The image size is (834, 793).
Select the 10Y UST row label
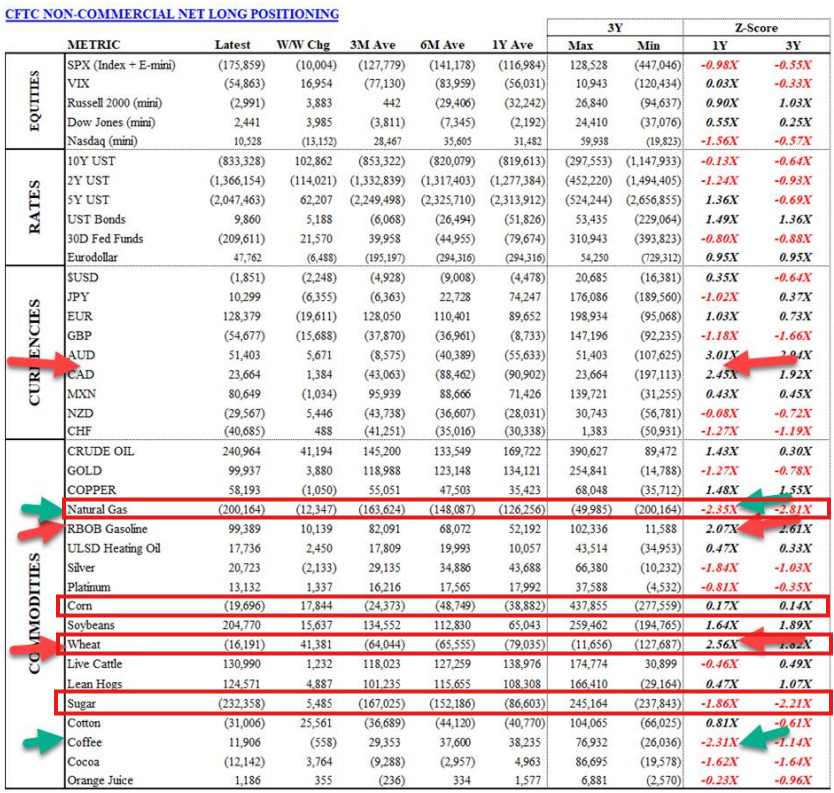click(x=91, y=161)
